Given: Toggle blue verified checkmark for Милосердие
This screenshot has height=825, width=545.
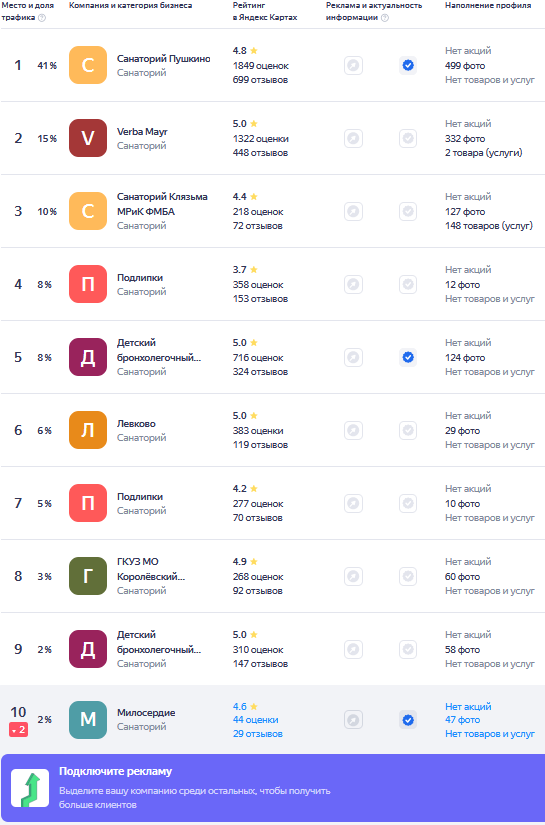Looking at the screenshot, I should (x=408, y=720).
